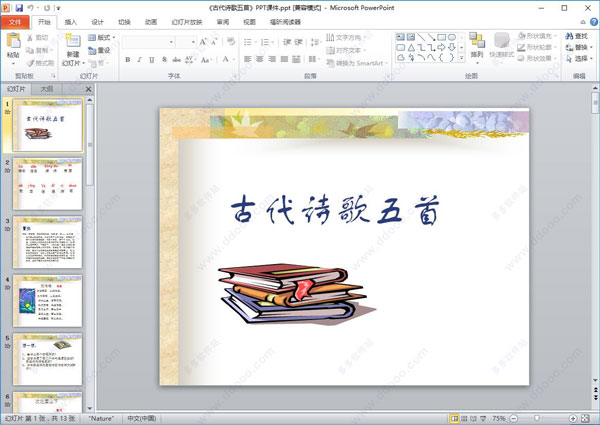The width and height of the screenshot is (600, 425).
Task: Close the slides pane with X
Action: [88, 89]
